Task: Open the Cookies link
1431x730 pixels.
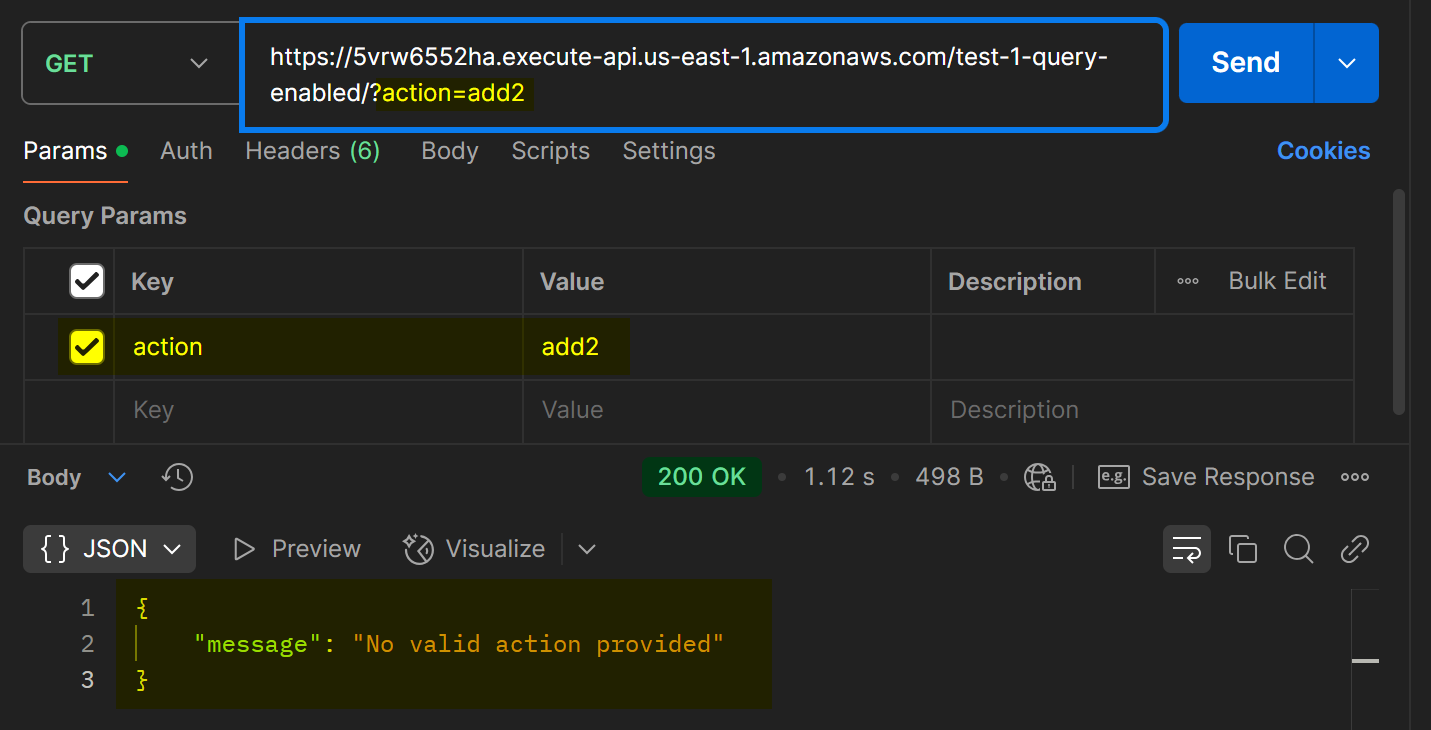Action: pyautogui.click(x=1323, y=151)
